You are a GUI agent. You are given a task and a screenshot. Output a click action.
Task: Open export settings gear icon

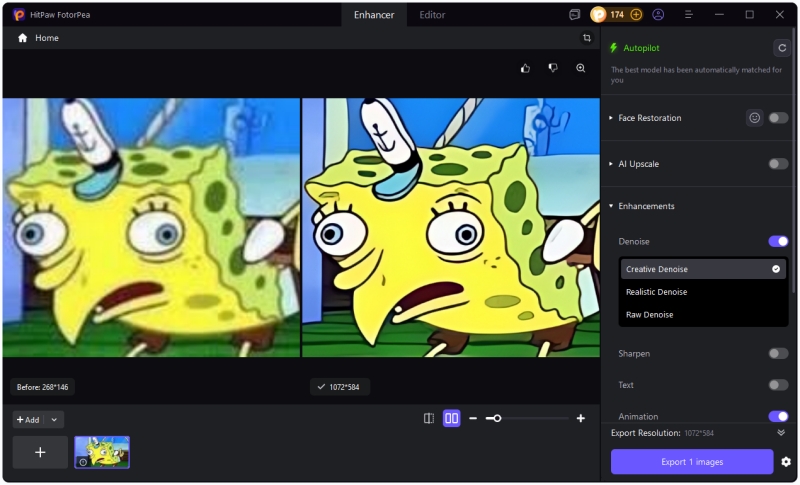[x=786, y=462]
